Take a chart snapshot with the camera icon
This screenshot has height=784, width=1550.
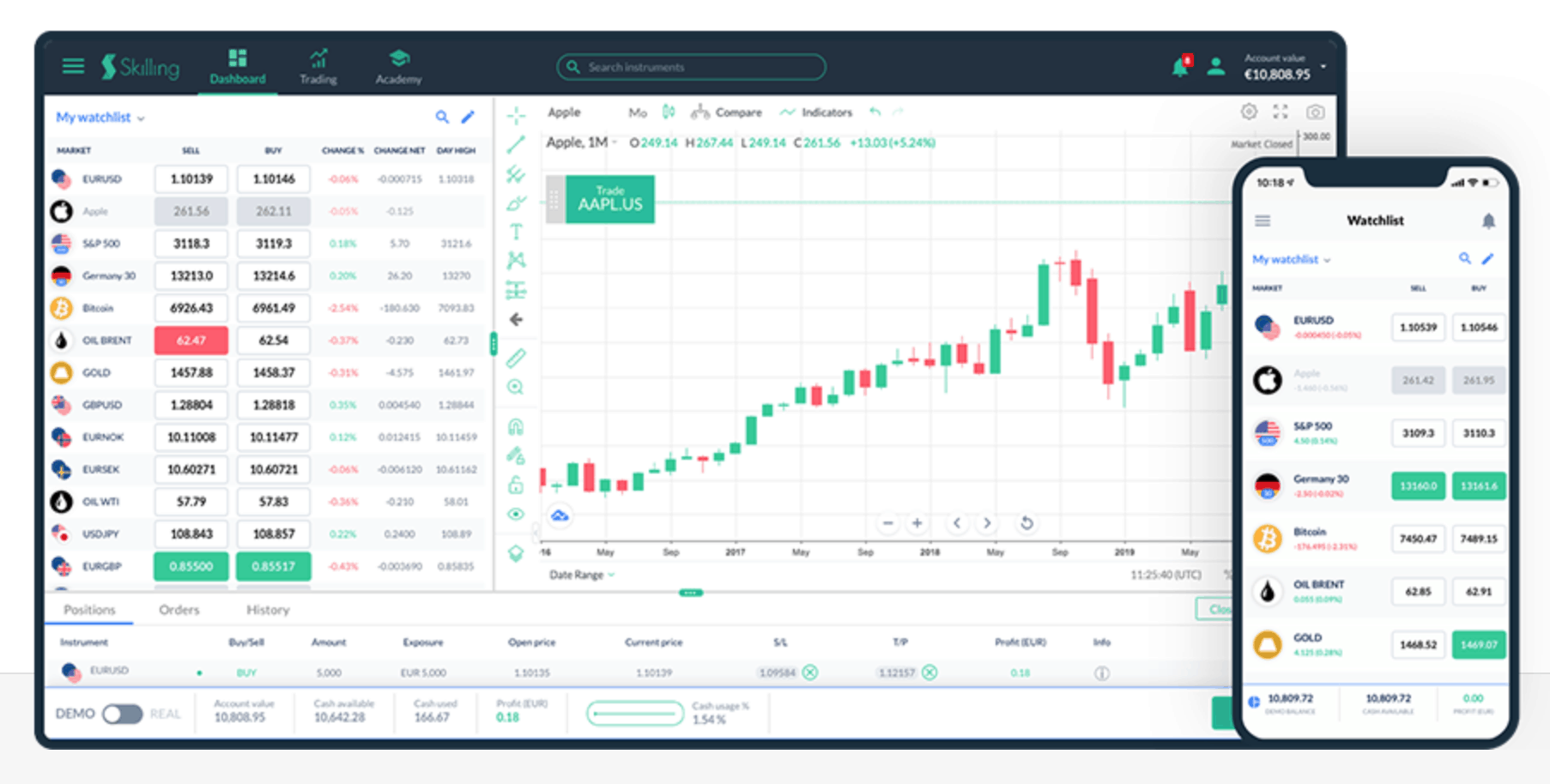[x=1315, y=112]
